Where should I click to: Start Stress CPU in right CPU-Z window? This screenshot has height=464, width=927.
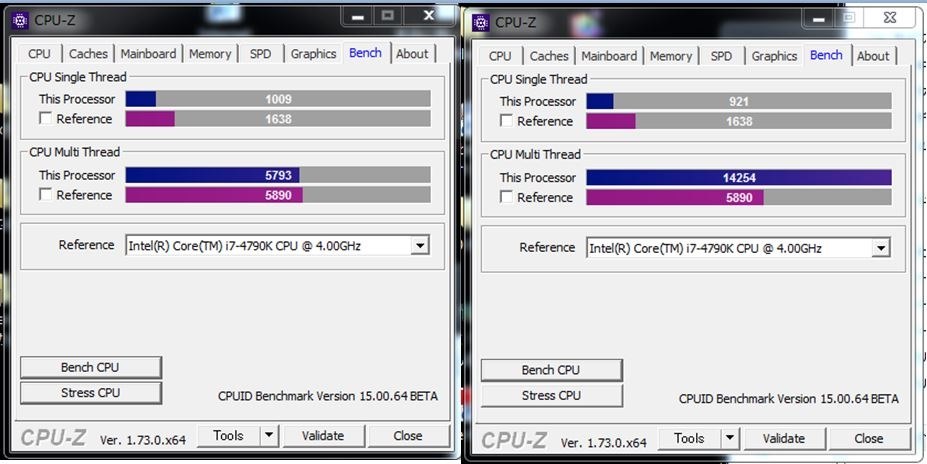point(551,395)
